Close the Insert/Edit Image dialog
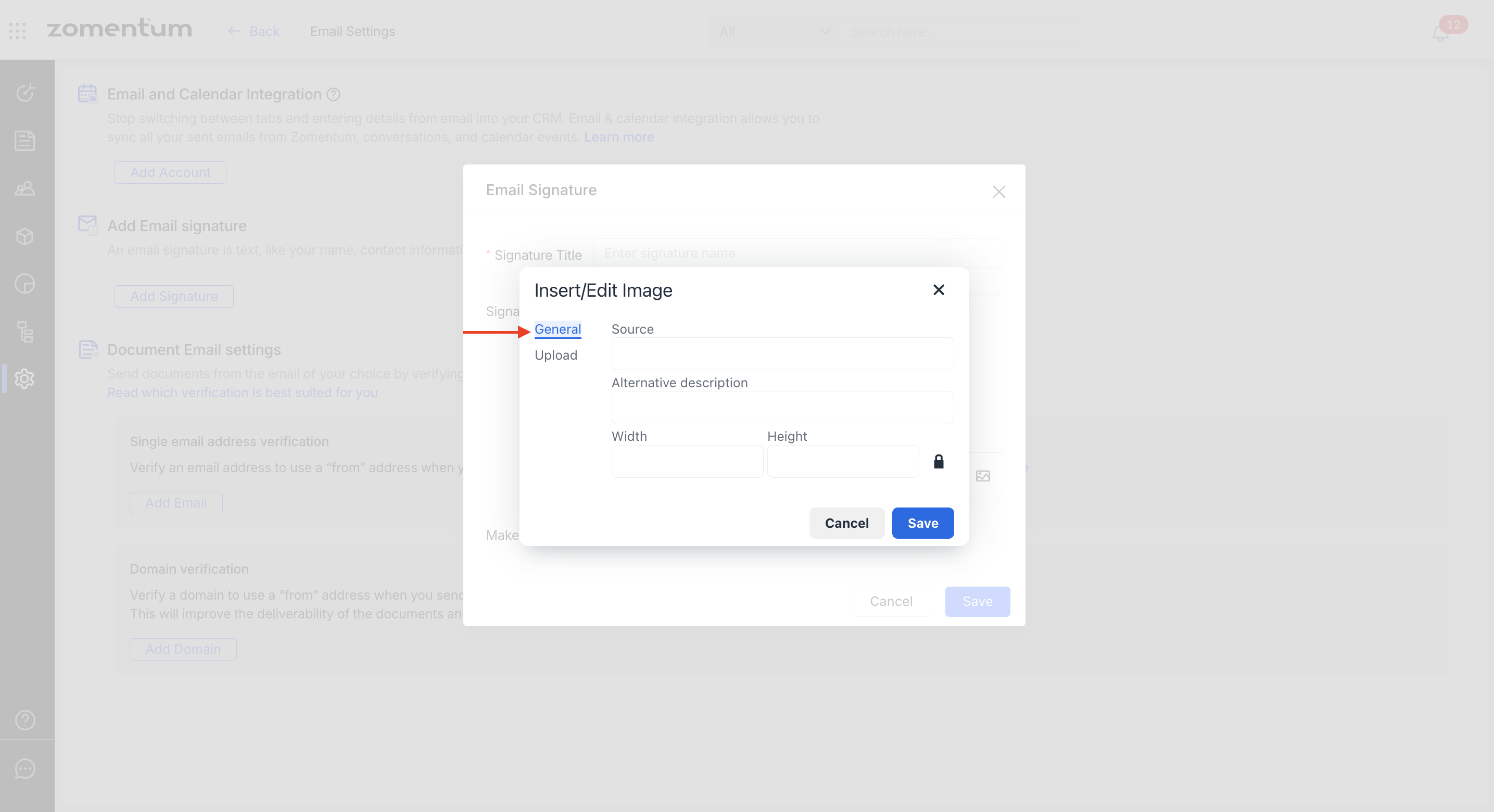This screenshot has height=812, width=1494. coord(939,289)
